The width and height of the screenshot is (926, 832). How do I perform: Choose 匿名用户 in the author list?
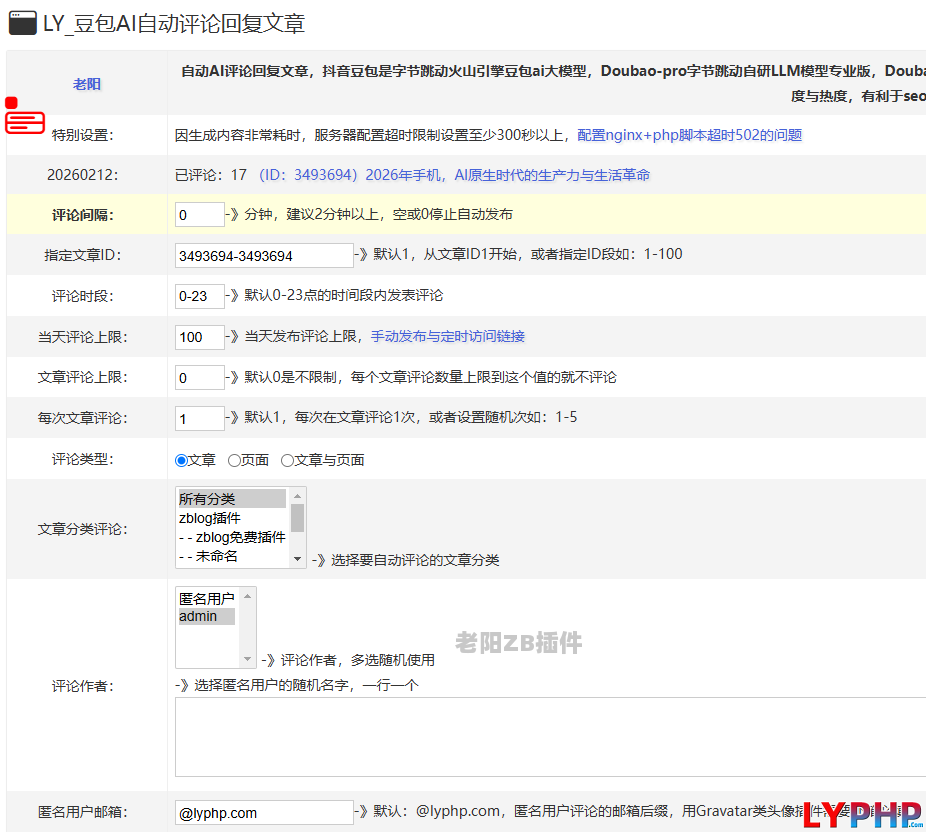click(x=206, y=598)
